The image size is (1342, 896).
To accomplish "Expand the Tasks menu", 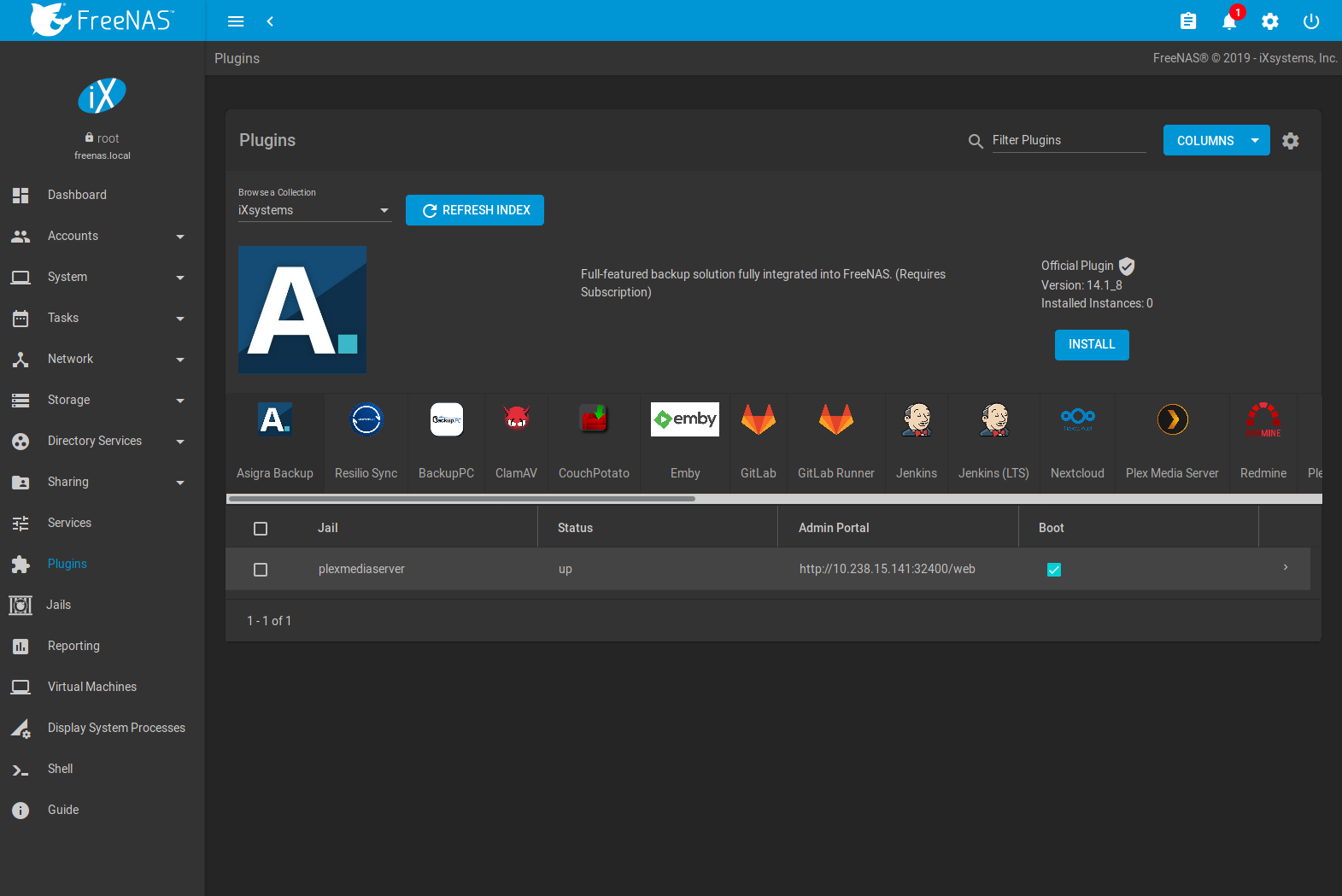I will (103, 319).
